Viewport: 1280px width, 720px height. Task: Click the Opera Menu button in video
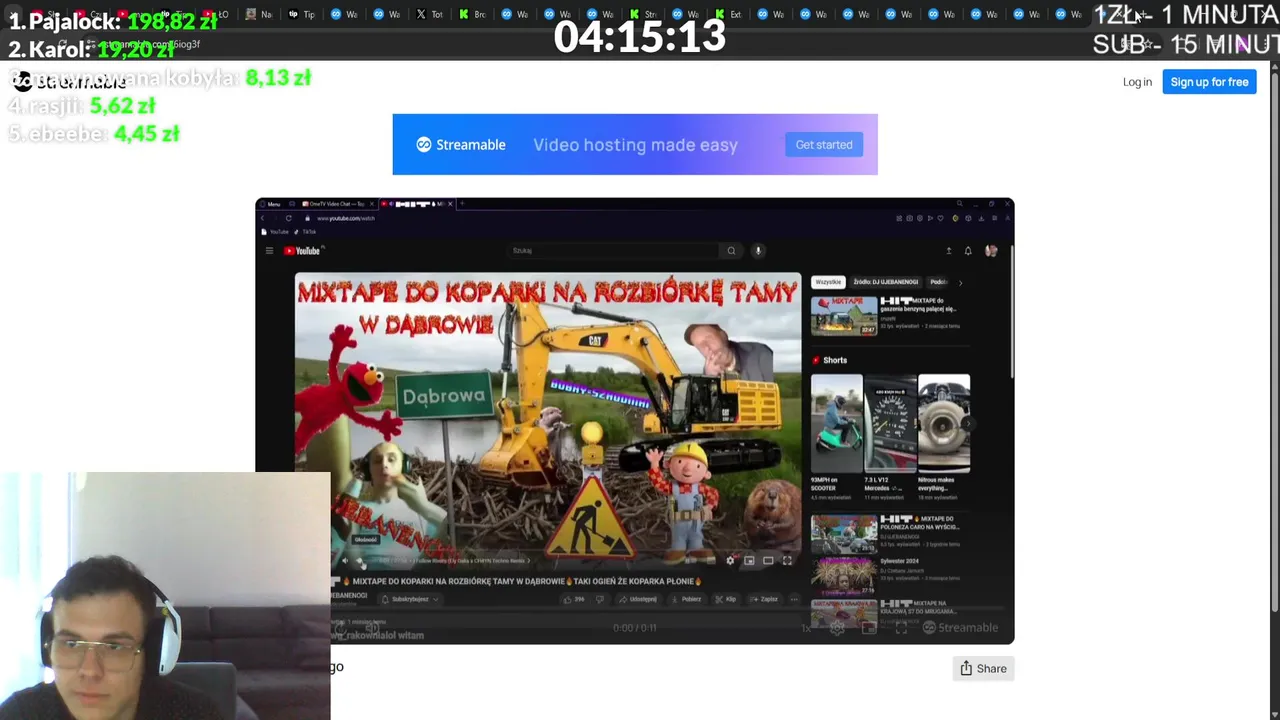[x=272, y=204]
